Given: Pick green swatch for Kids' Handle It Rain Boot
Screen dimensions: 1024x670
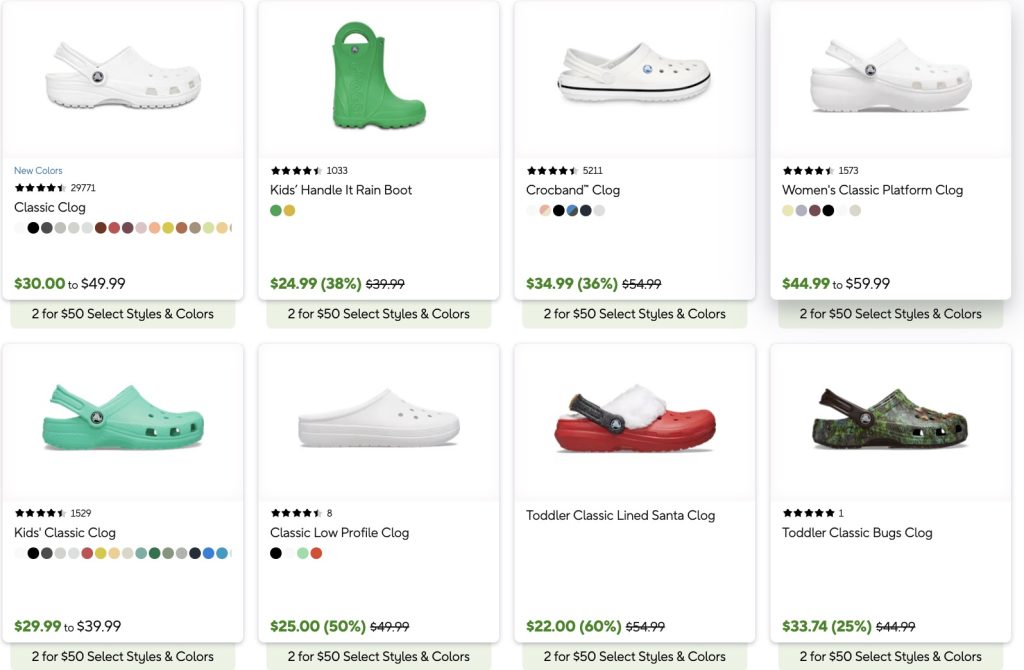Looking at the screenshot, I should tap(276, 211).
